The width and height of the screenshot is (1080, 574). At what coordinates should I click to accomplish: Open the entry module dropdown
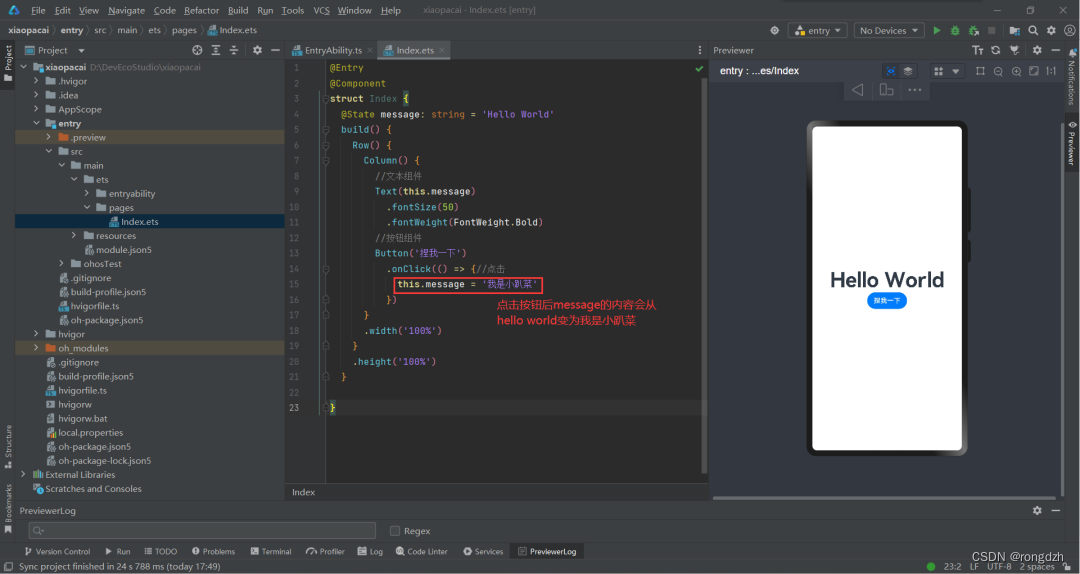[818, 30]
